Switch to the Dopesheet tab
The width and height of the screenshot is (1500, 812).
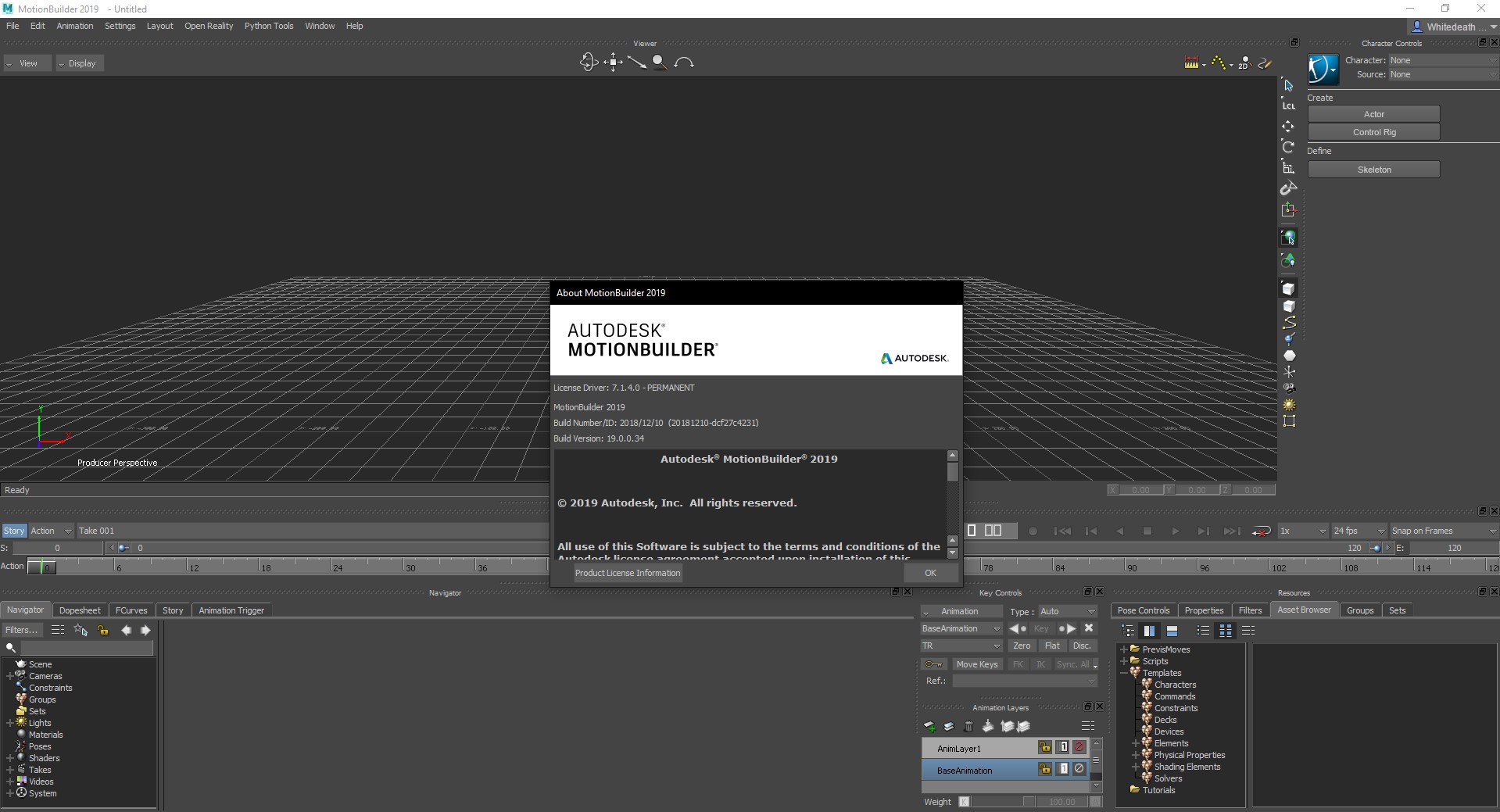[x=80, y=610]
